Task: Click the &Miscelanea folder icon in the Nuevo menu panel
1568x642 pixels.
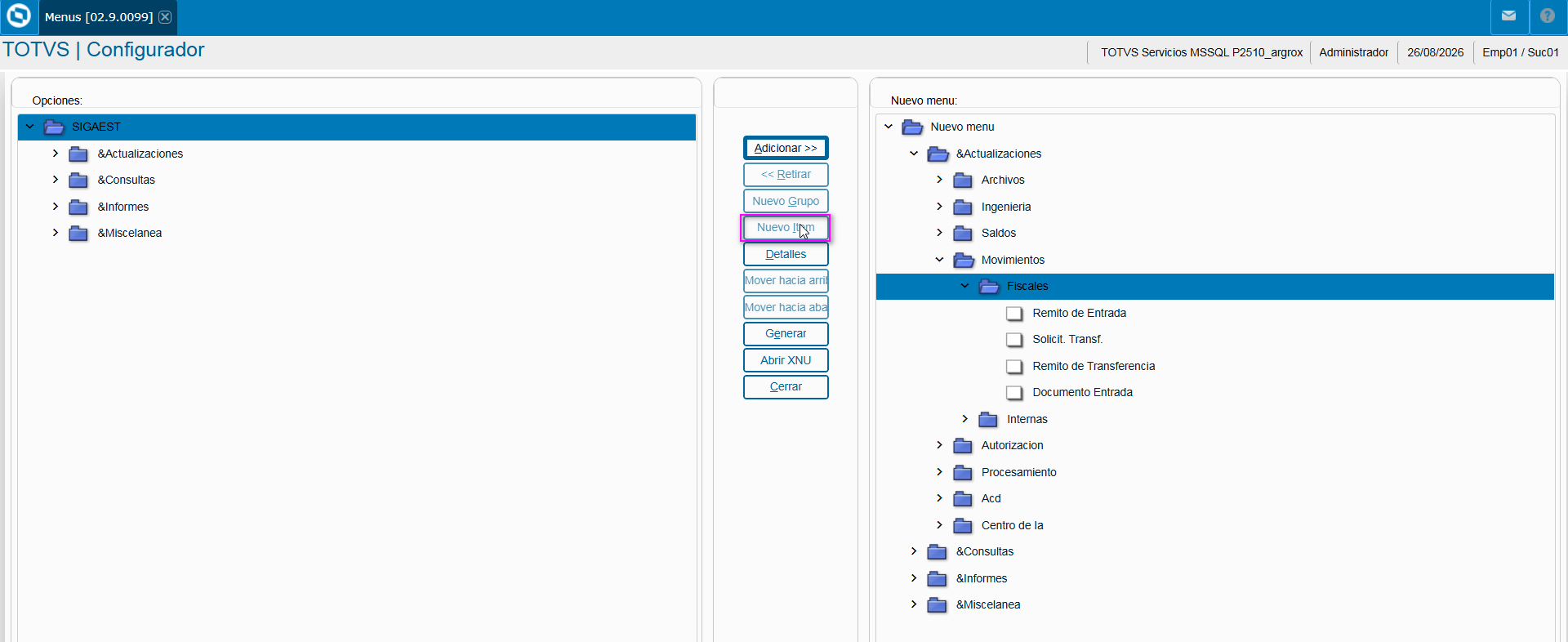Action: (937, 604)
